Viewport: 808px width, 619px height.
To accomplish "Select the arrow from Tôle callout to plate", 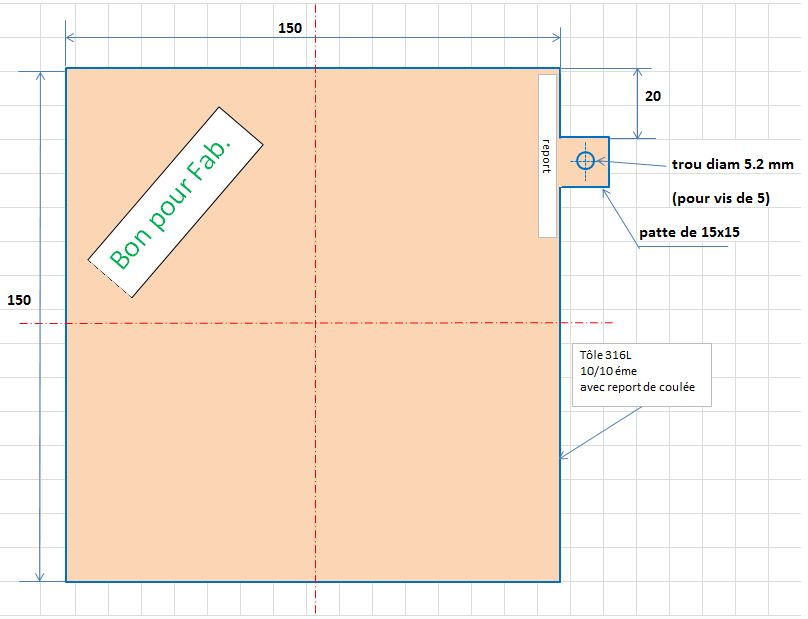I will [x=600, y=432].
